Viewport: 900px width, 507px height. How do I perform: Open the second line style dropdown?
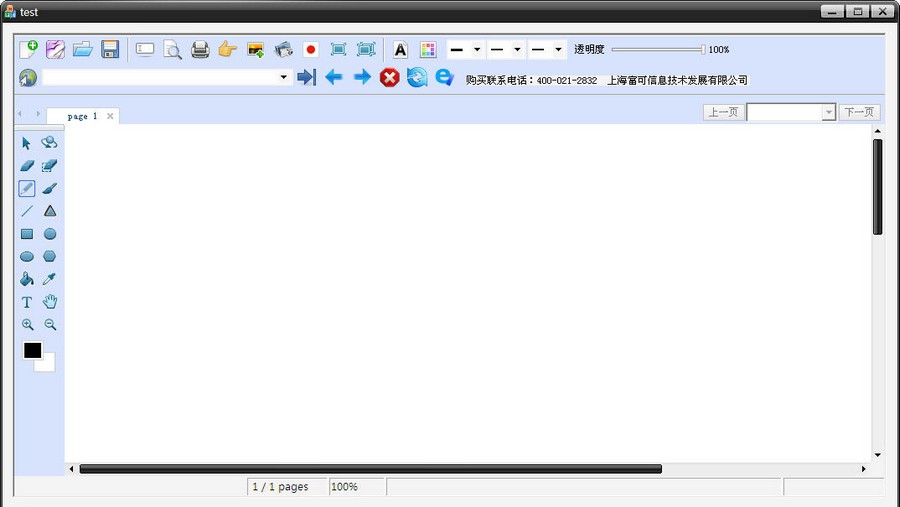click(517, 50)
